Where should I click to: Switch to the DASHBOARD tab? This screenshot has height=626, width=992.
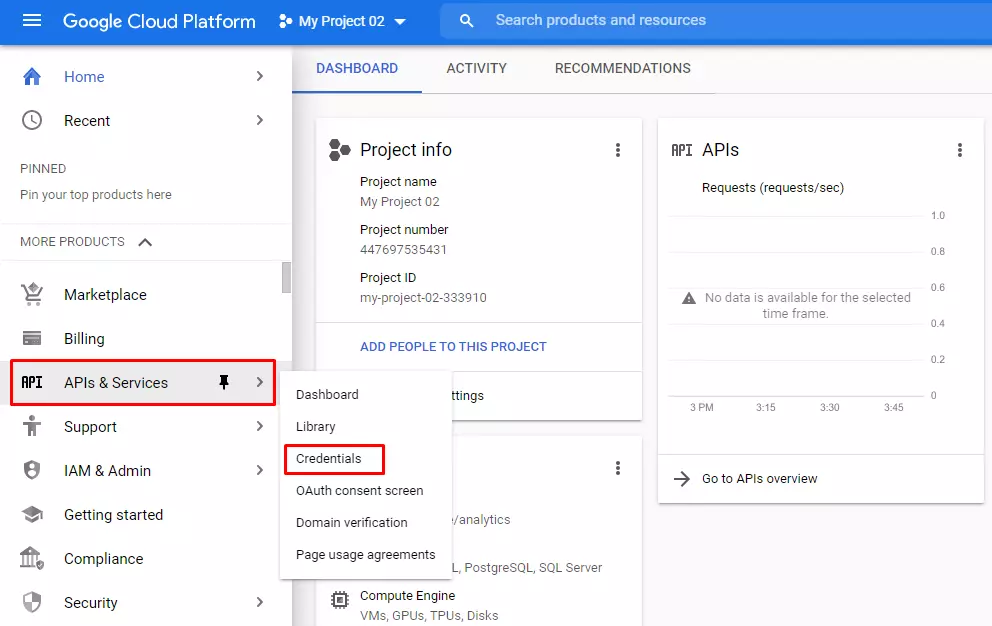coord(357,68)
